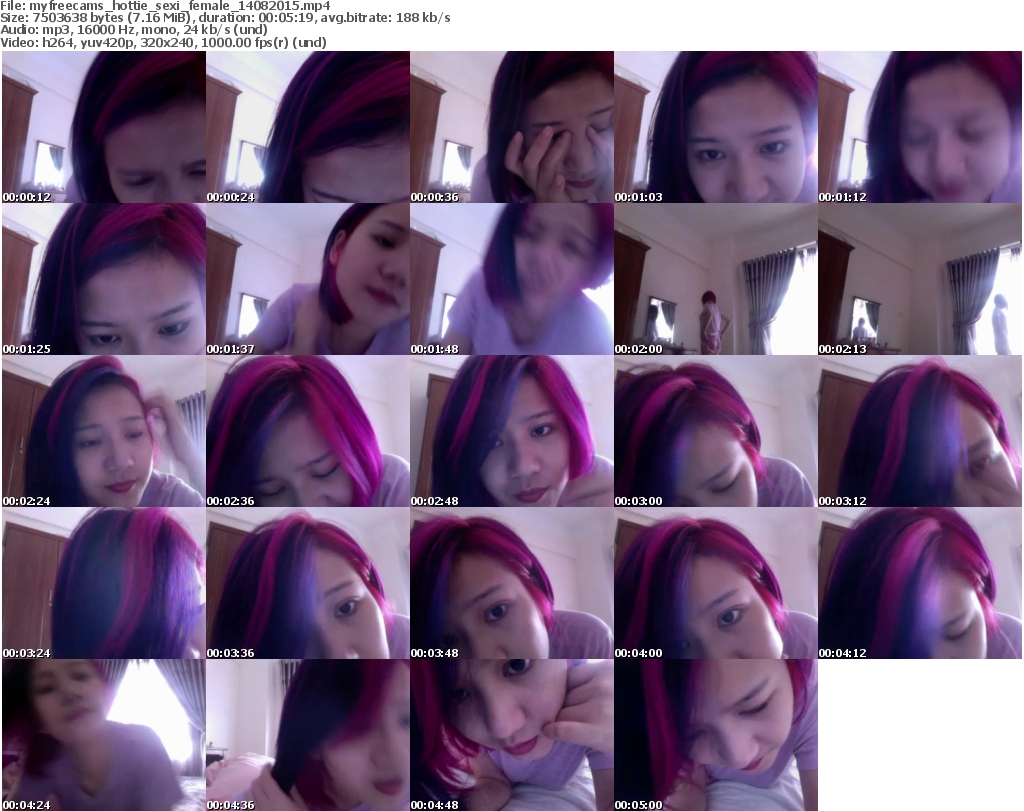Image resolution: width=1024 pixels, height=811 pixels.
Task: Pick the thumbnail stamped 00:03:36
Action: tap(308, 583)
